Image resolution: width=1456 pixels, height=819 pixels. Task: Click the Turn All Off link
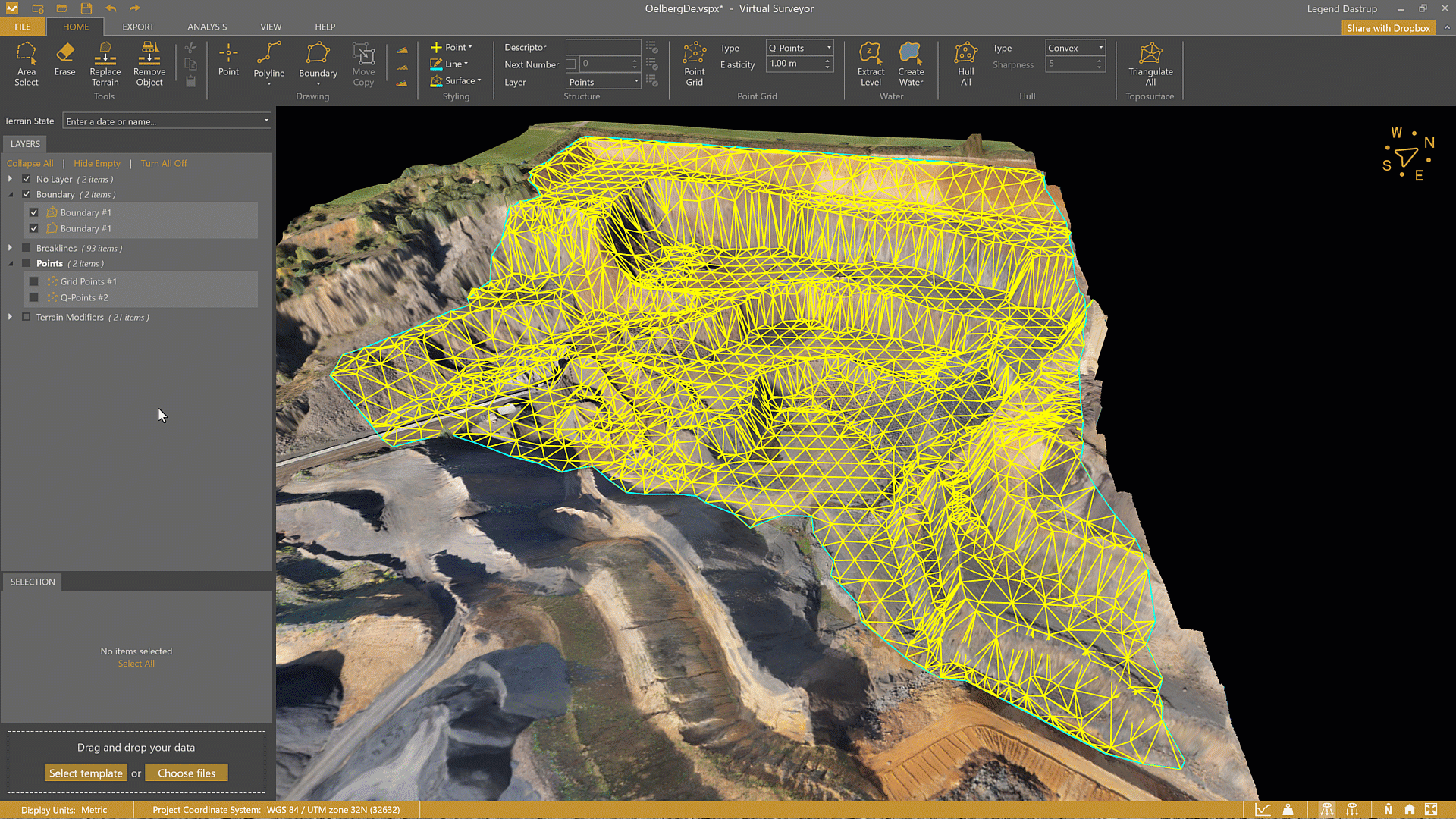(x=163, y=163)
